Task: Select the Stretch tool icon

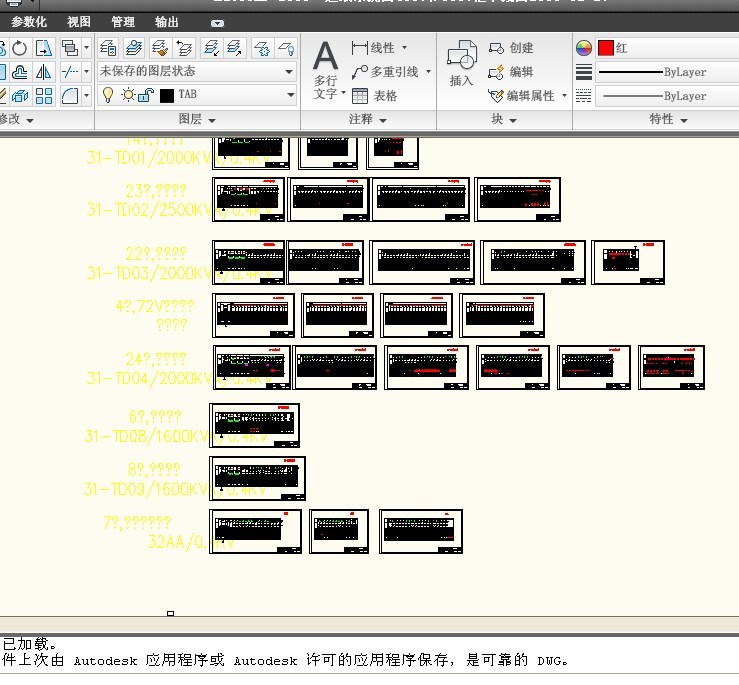Action: 44,48
